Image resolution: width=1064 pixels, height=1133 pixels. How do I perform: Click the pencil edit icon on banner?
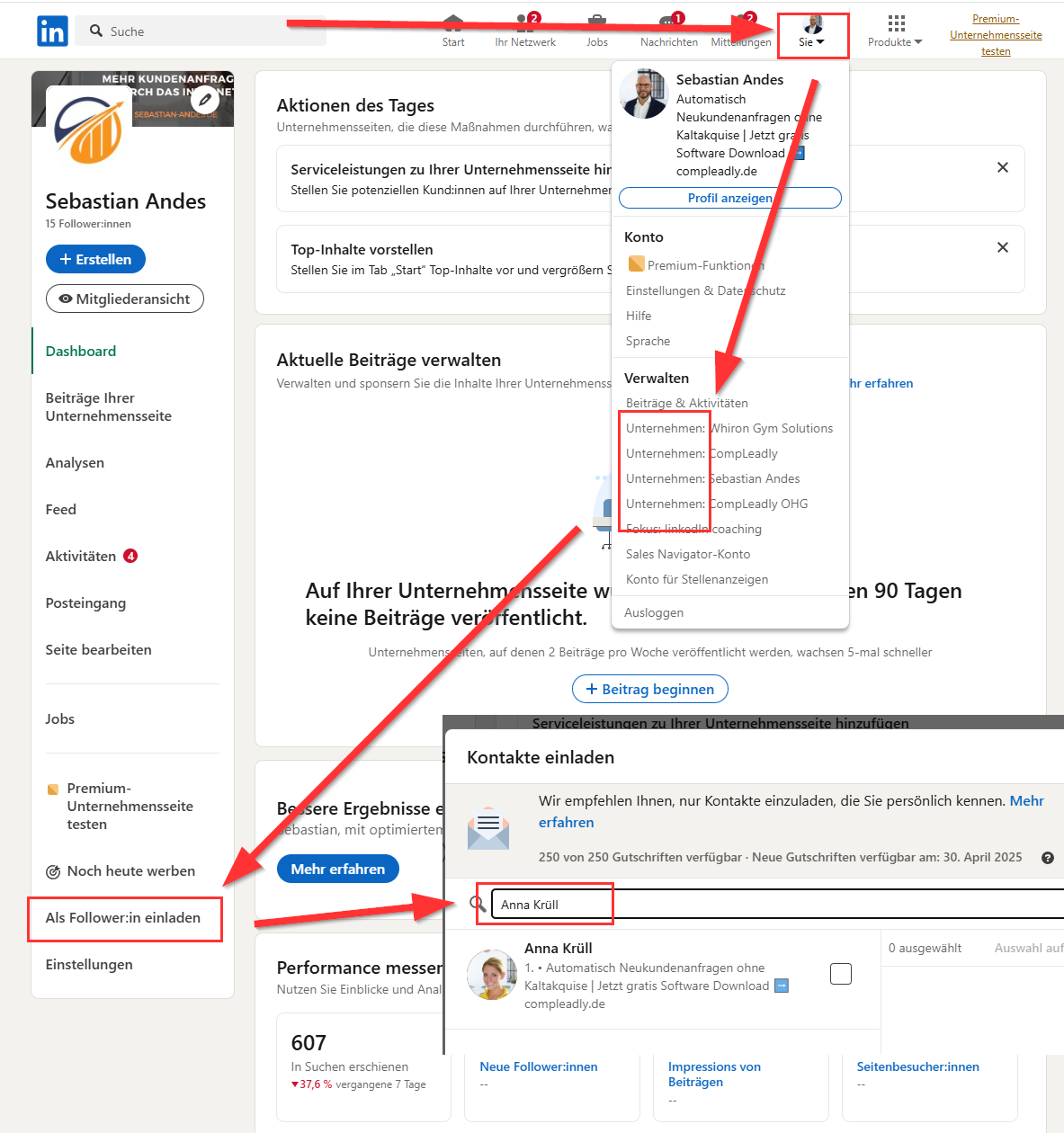pyautogui.click(x=205, y=100)
